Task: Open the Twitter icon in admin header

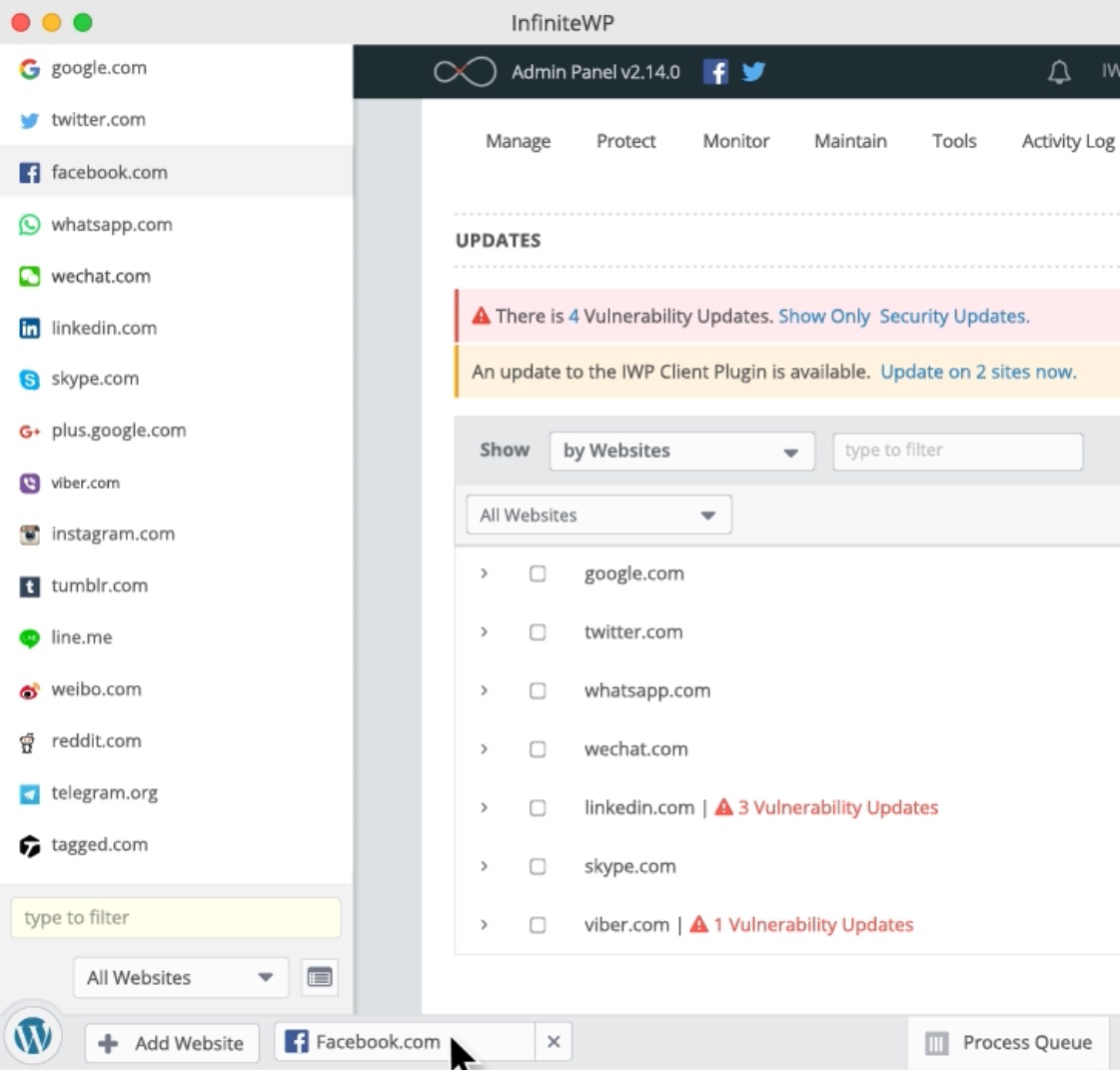Action: click(x=753, y=71)
